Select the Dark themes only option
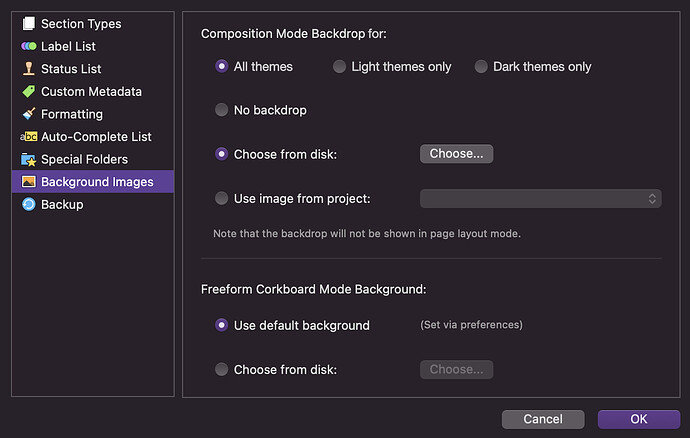The height and width of the screenshot is (438, 690). (482, 67)
